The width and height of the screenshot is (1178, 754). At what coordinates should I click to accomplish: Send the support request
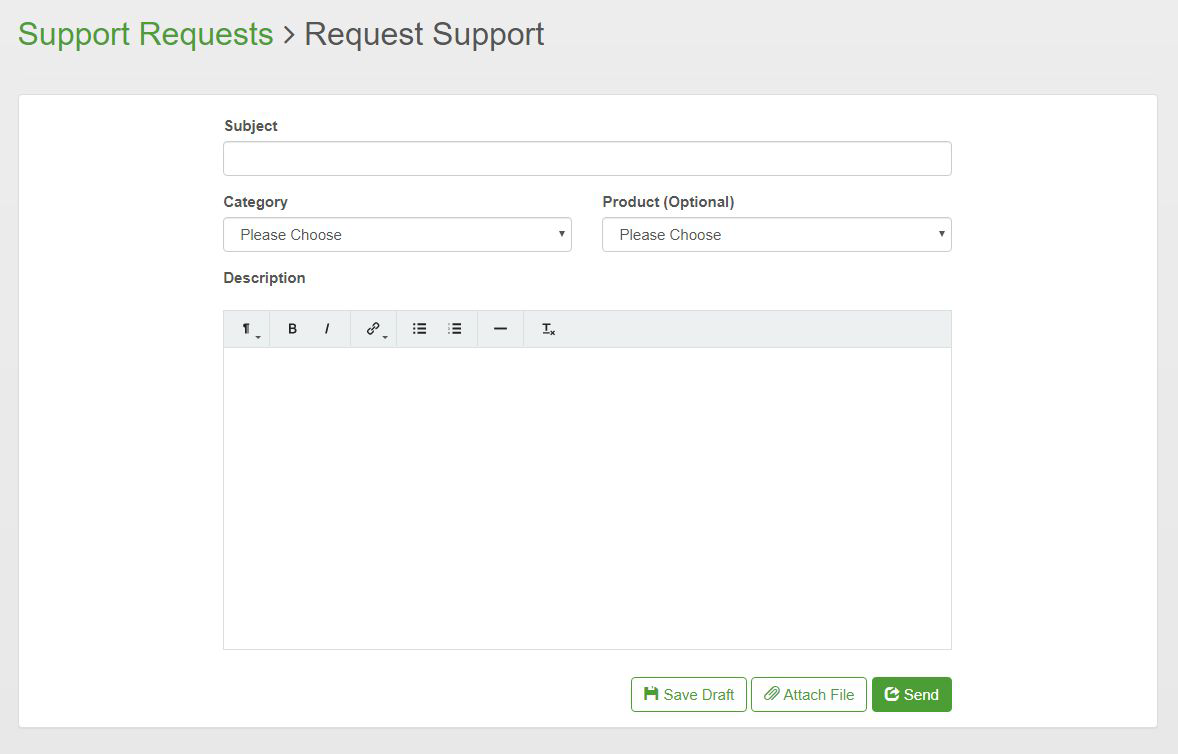(911, 695)
